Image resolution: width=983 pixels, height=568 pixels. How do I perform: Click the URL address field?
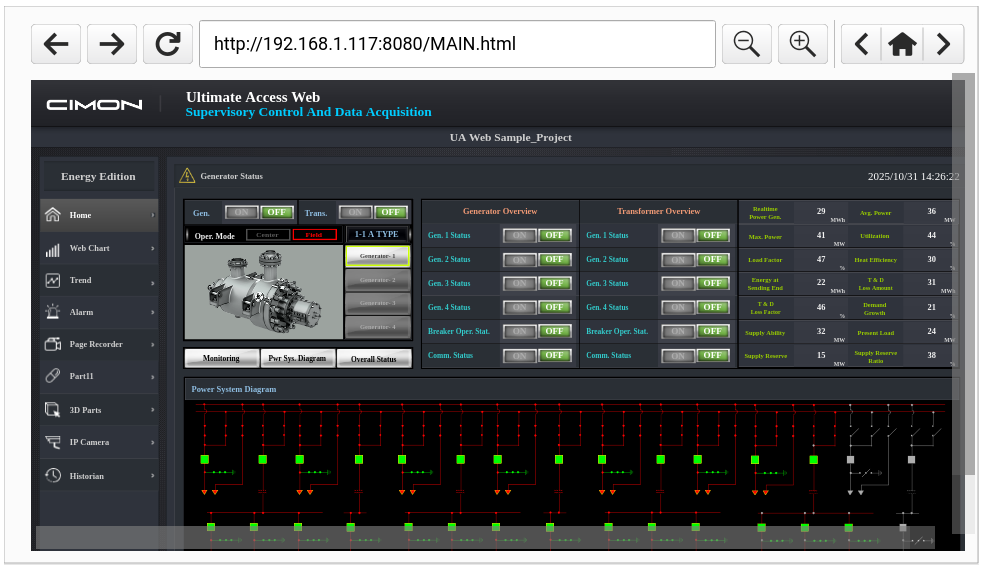point(457,44)
